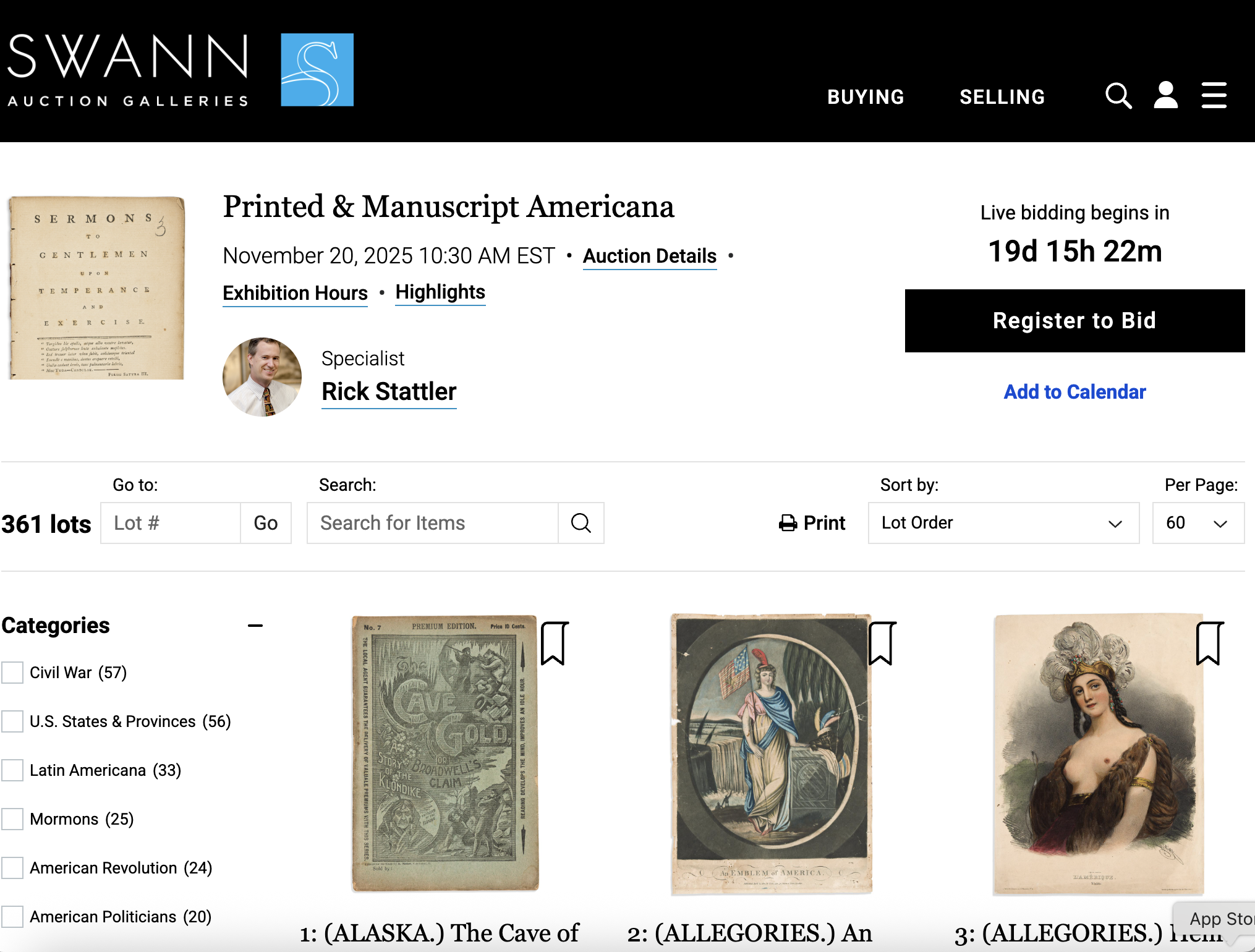Tick the Latin Americana checkbox
Viewport: 1255px width, 952px height.
[x=12, y=770]
